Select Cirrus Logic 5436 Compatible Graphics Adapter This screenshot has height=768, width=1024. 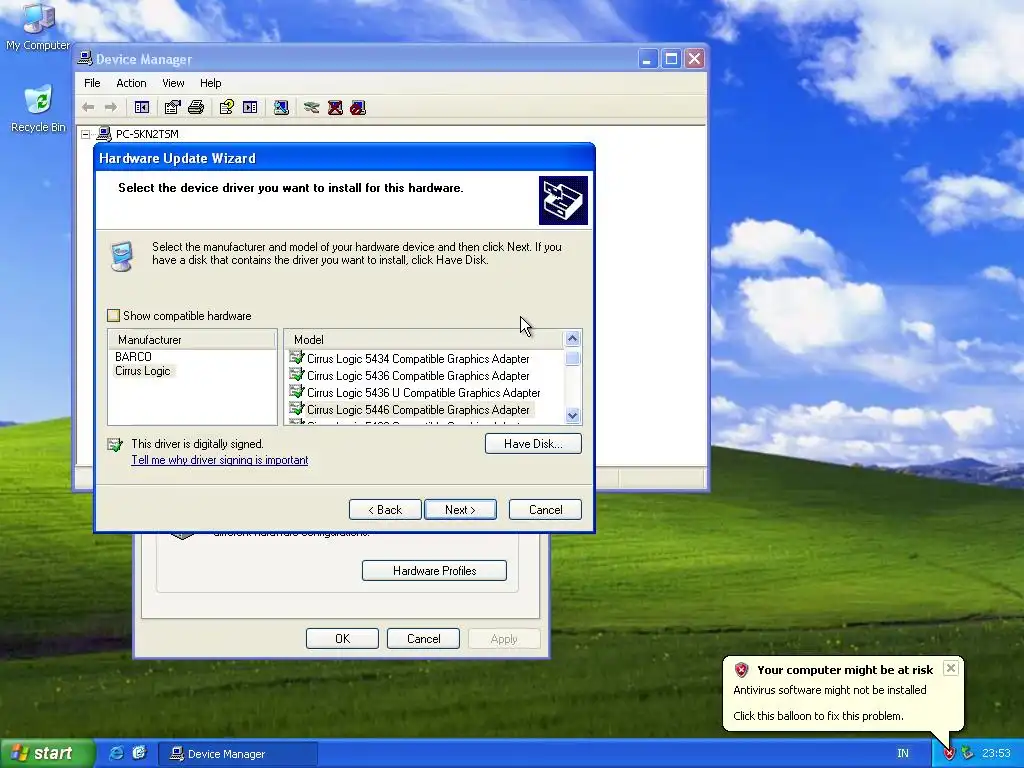pyautogui.click(x=418, y=376)
